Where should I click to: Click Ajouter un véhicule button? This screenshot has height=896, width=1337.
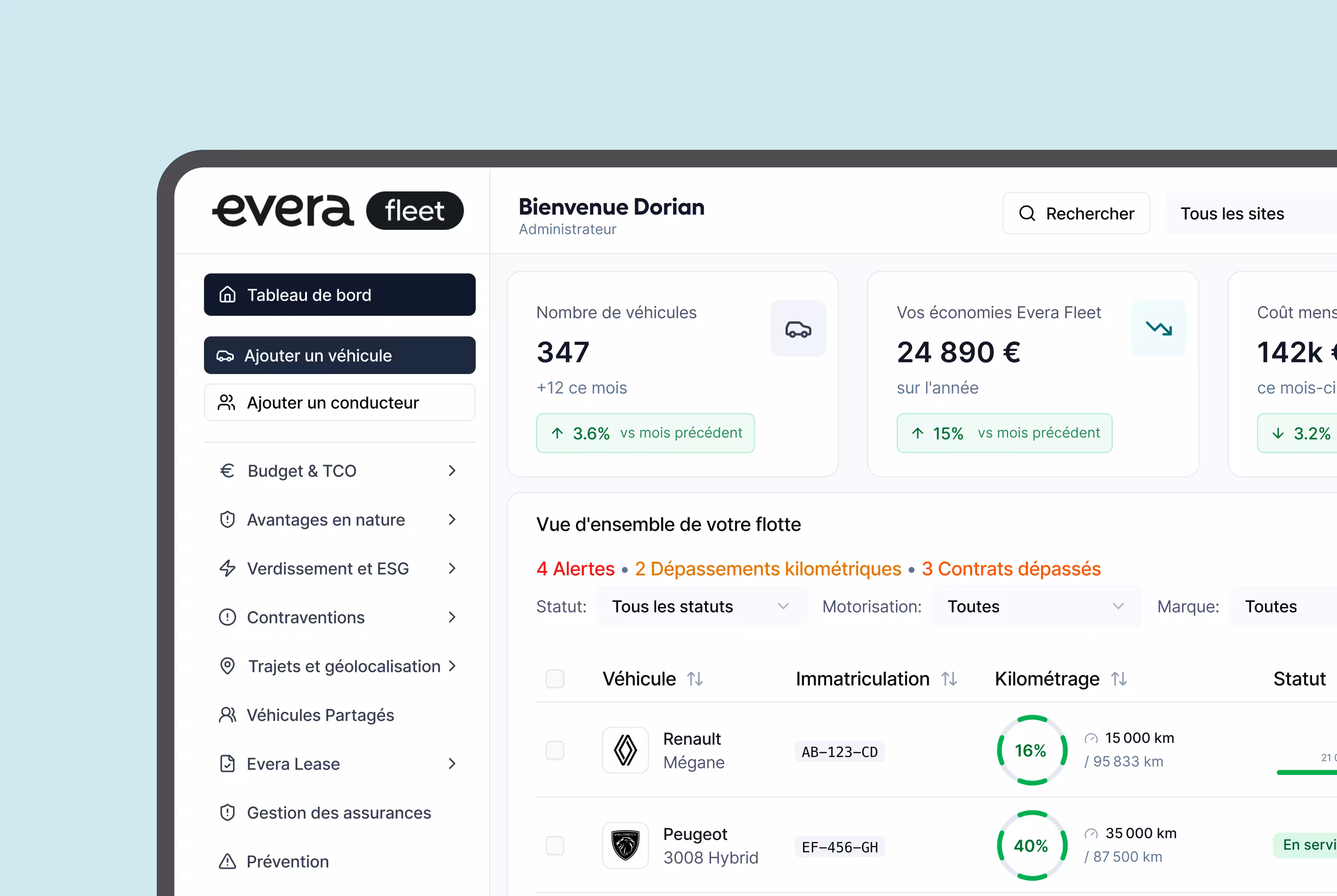339,356
